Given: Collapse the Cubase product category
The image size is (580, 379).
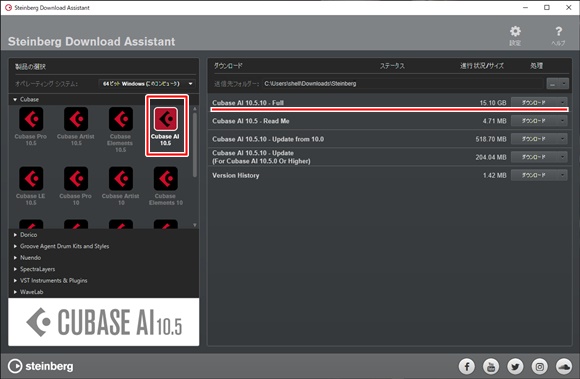Looking at the screenshot, I should (x=15, y=99).
